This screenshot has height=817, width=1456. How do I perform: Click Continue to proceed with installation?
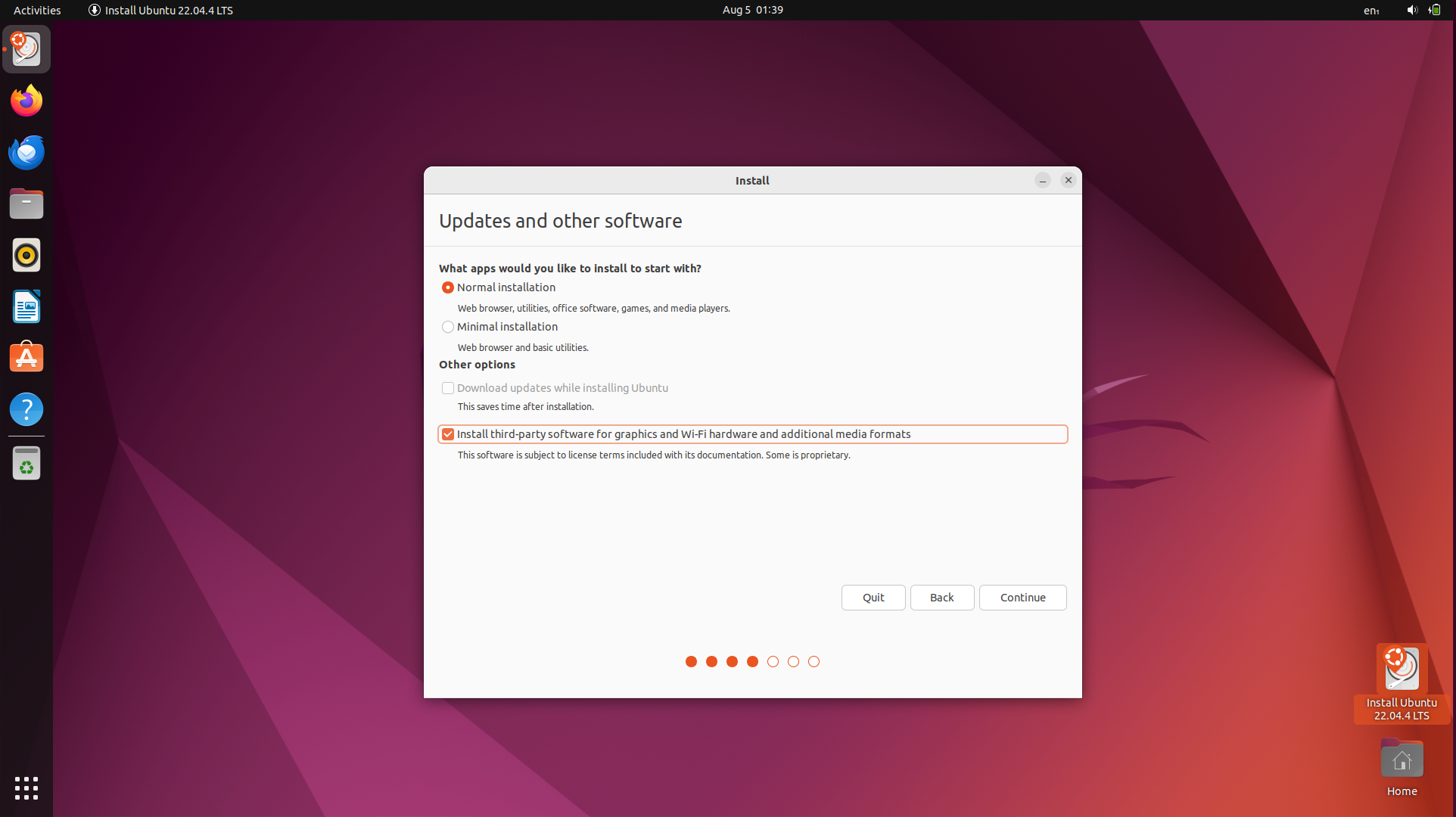pyautogui.click(x=1023, y=598)
